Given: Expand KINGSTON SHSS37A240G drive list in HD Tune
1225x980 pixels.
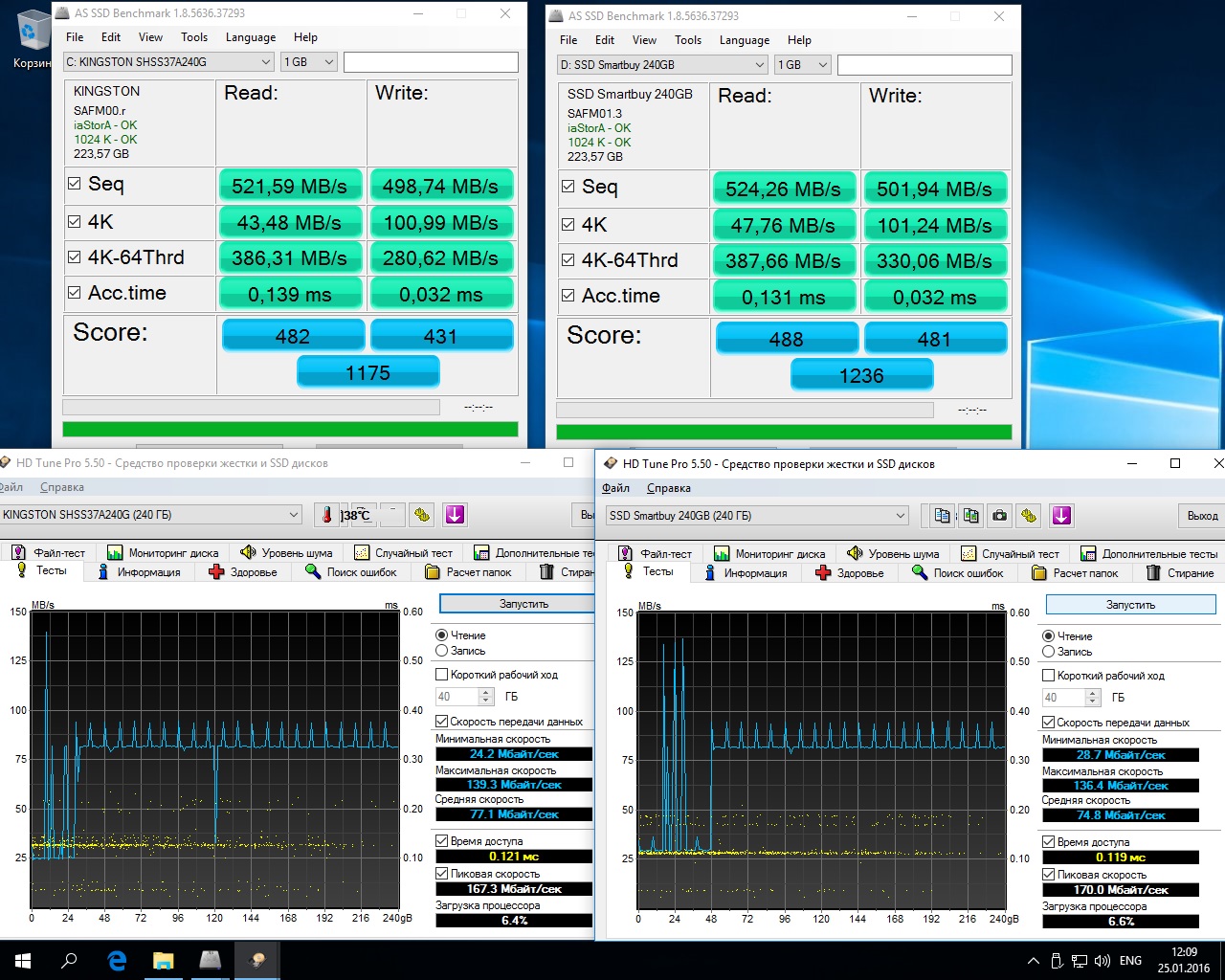Looking at the screenshot, I should point(294,515).
